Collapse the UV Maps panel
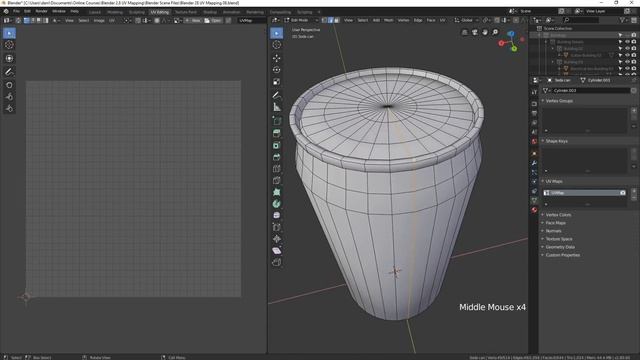640x360 pixels. coord(554,181)
